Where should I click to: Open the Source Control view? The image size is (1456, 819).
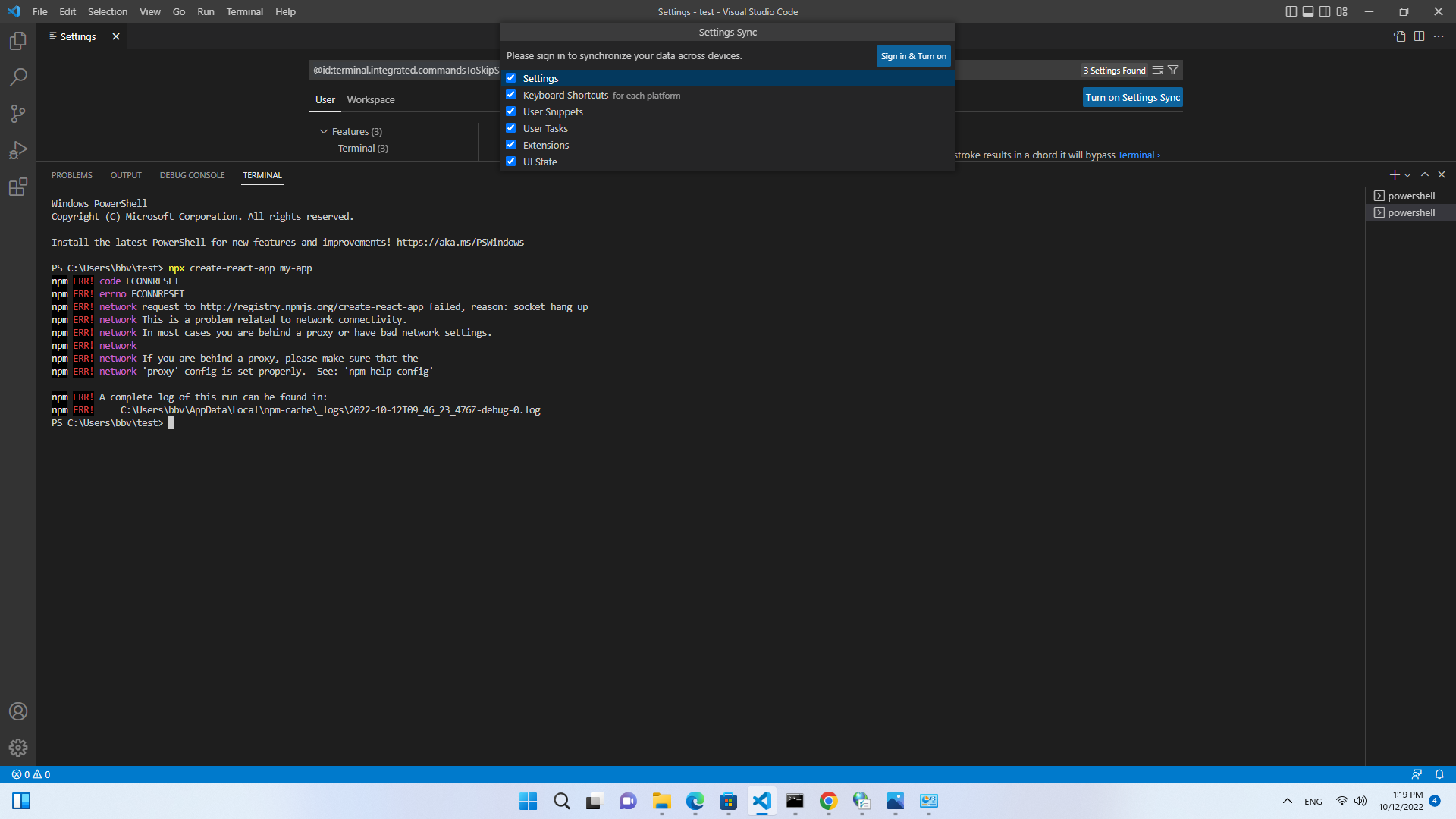point(18,114)
